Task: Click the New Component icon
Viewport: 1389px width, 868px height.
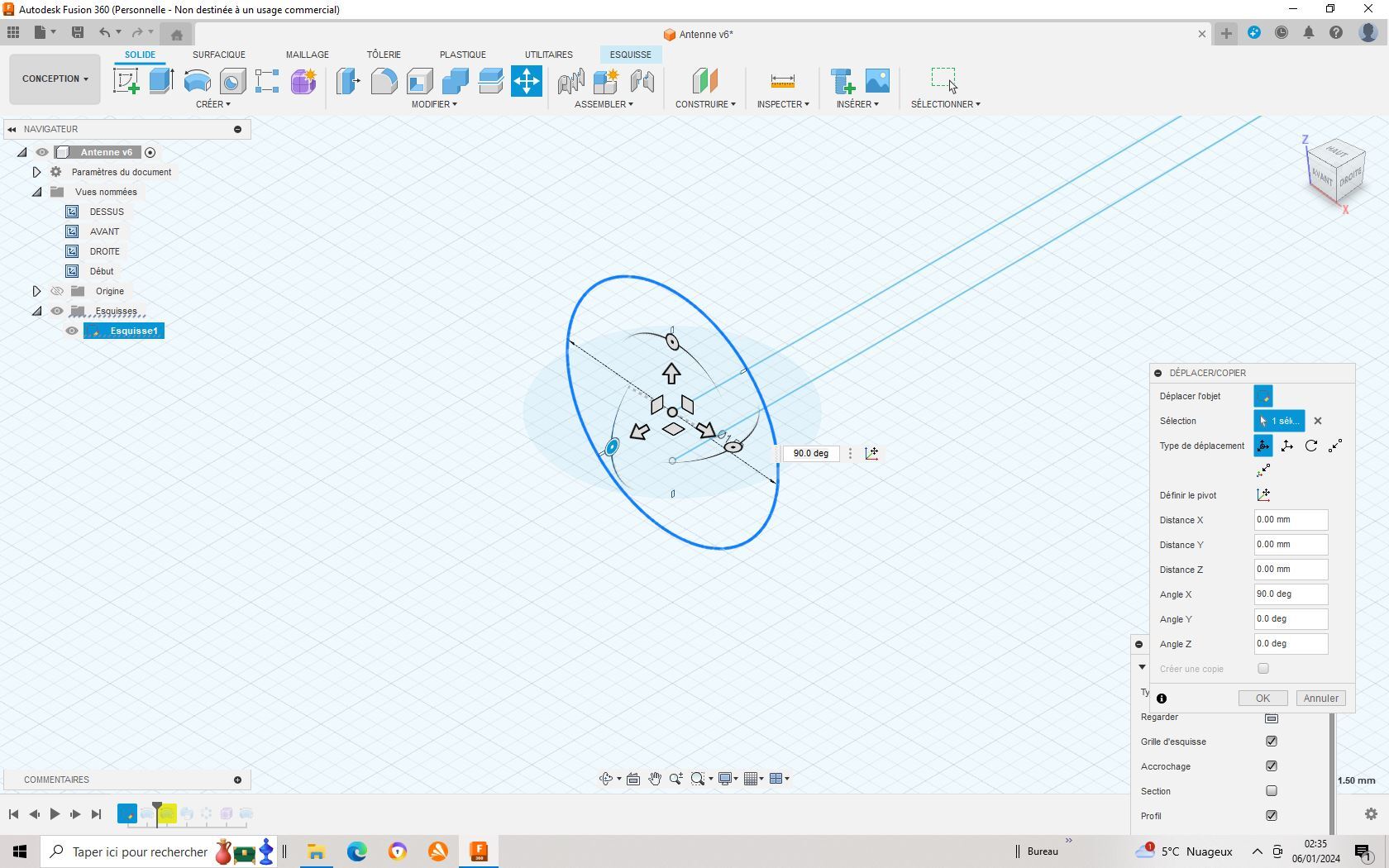Action: (x=606, y=81)
